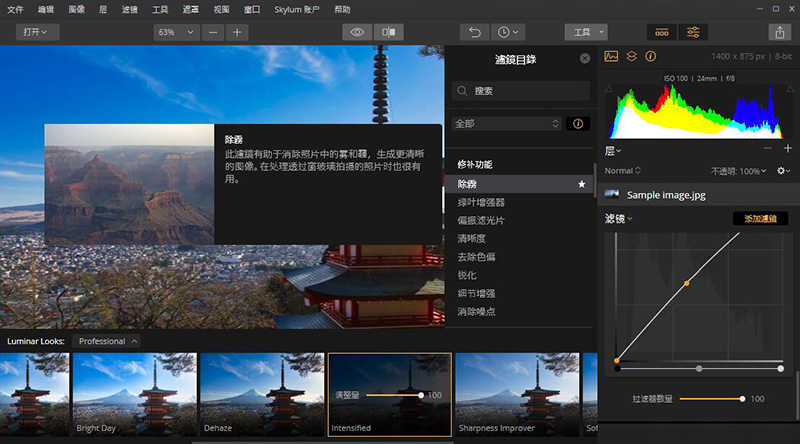
Task: Expand the 滤镜 filters section header
Action: click(618, 218)
